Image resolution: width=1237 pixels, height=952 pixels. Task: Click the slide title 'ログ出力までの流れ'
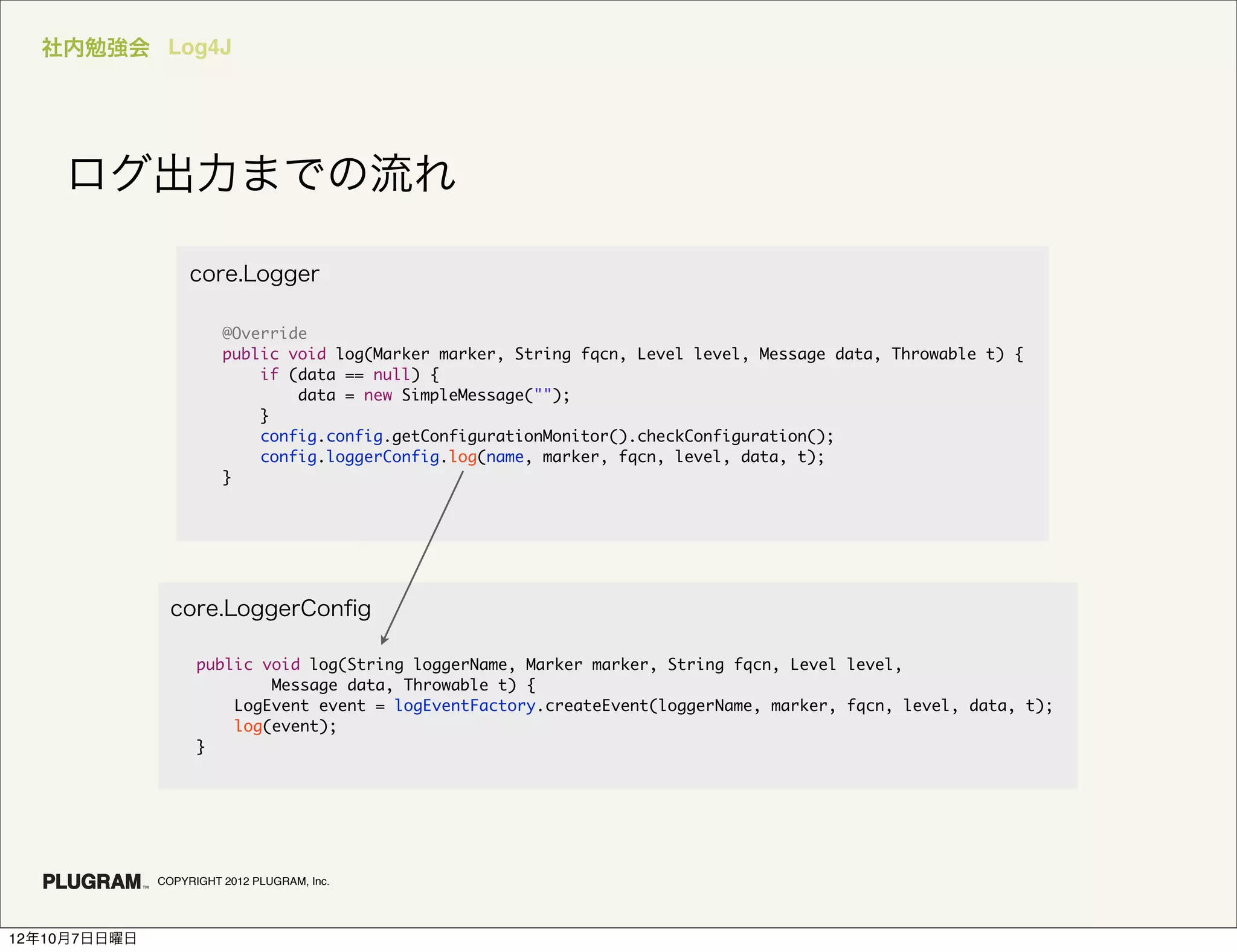[262, 173]
